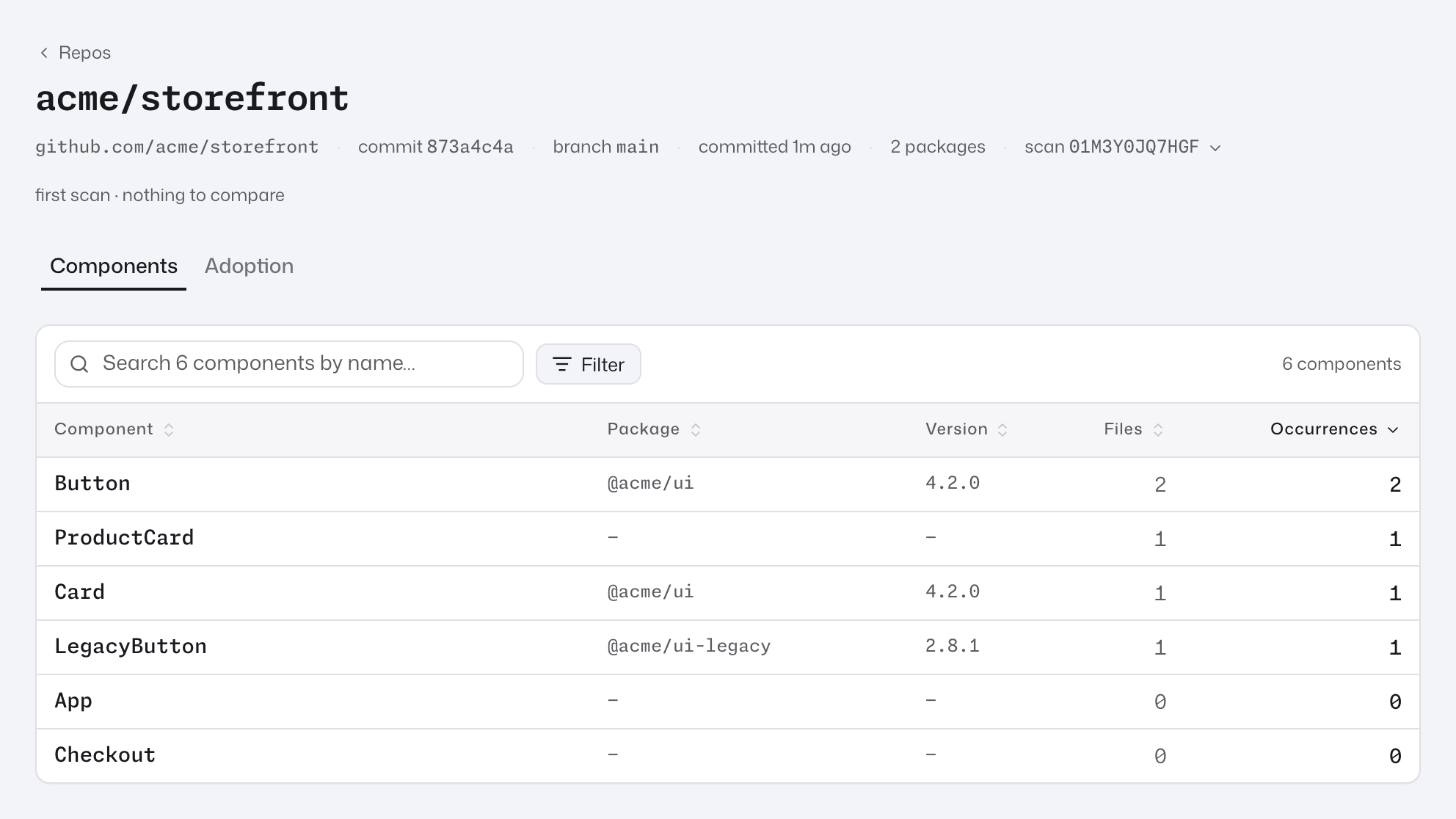Image resolution: width=1456 pixels, height=819 pixels.
Task: Click the github.com/acme/storefront URL text
Action: click(177, 147)
